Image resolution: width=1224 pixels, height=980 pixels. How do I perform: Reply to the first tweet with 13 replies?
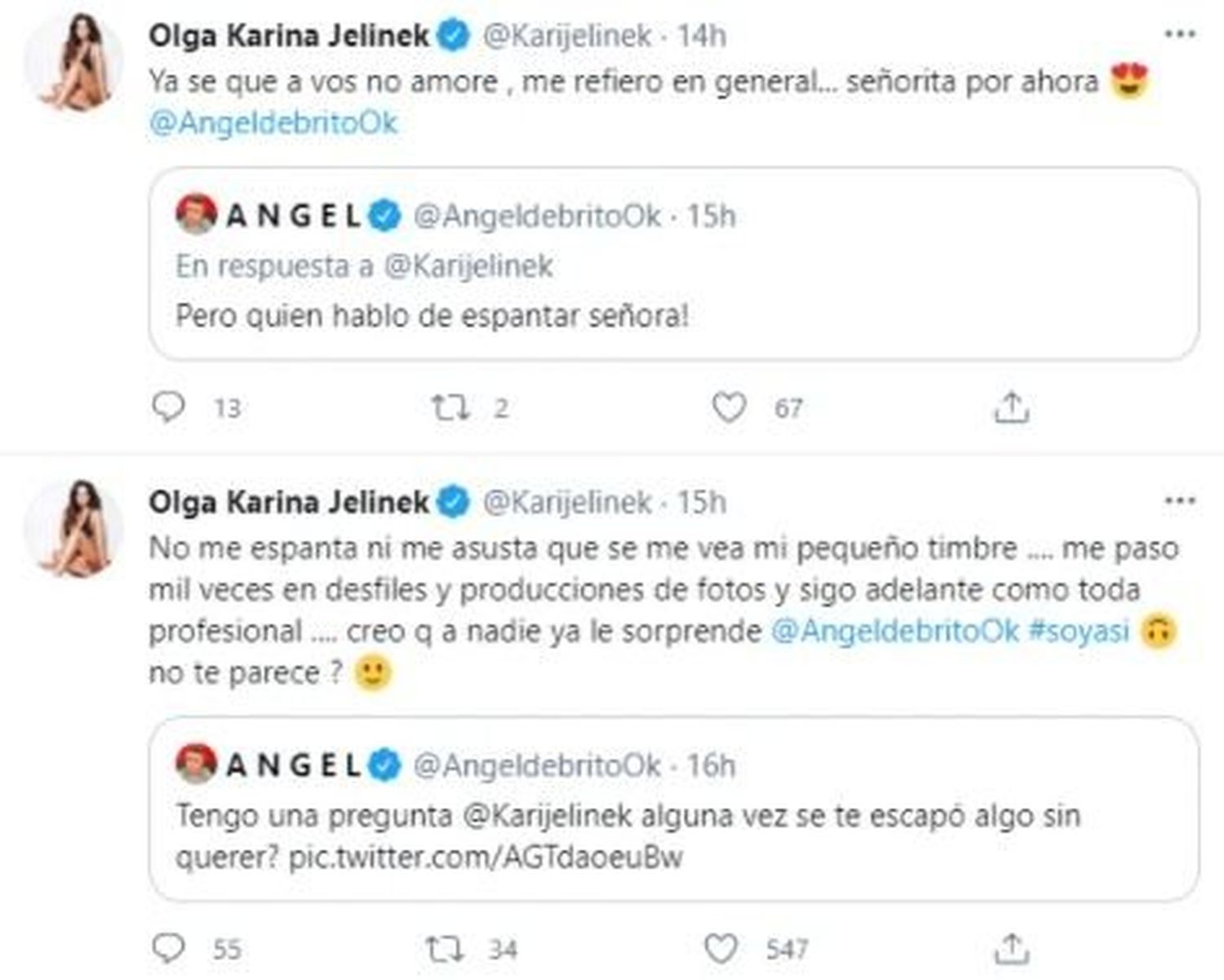[169, 406]
